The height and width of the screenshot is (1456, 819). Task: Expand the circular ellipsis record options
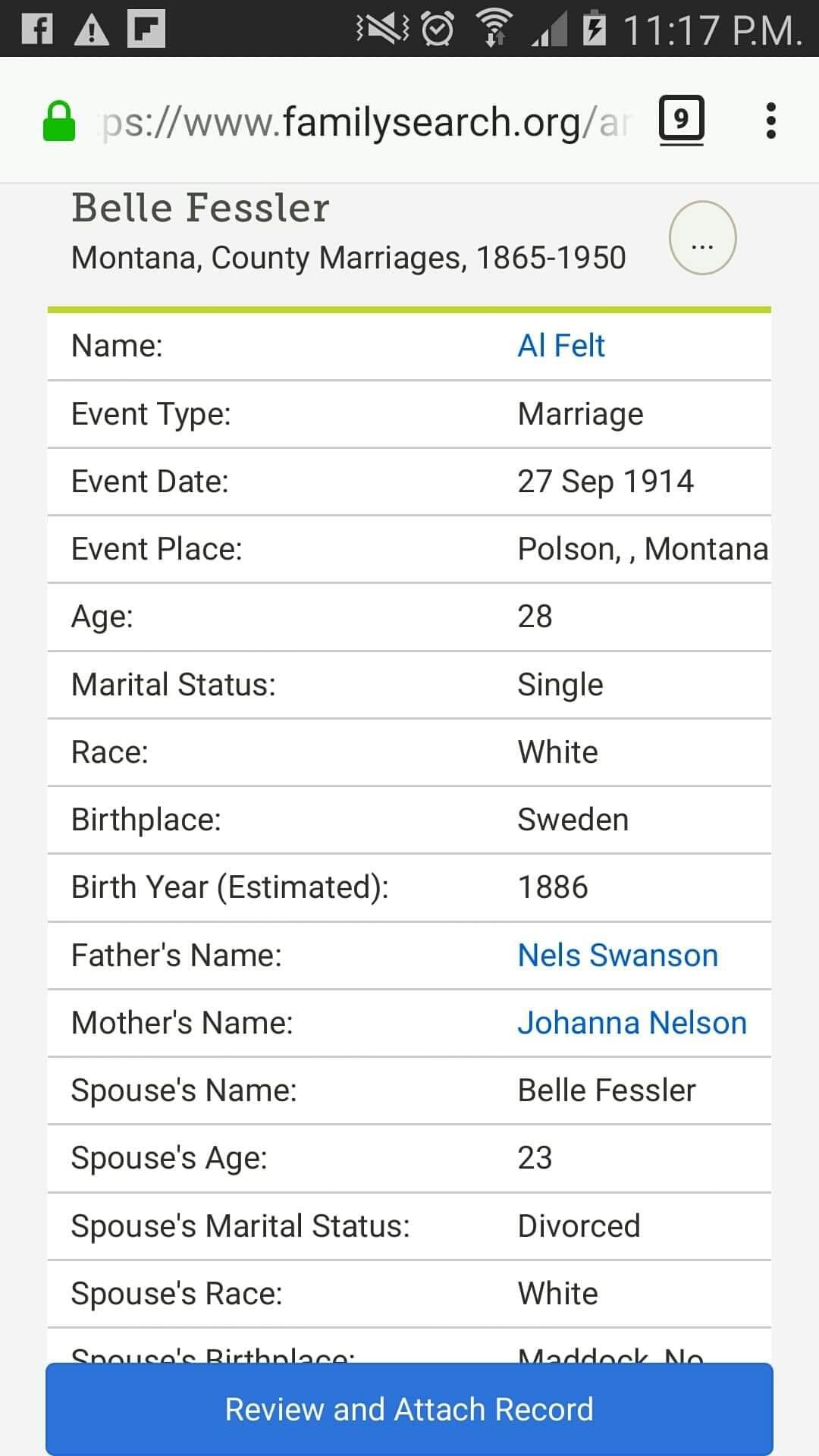coord(702,237)
